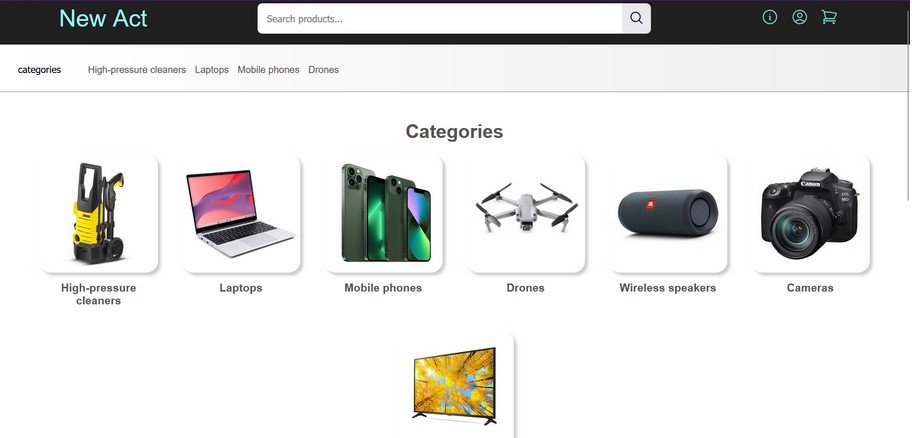This screenshot has width=912, height=438.
Task: Focus the Search products field
Action: pyautogui.click(x=440, y=19)
